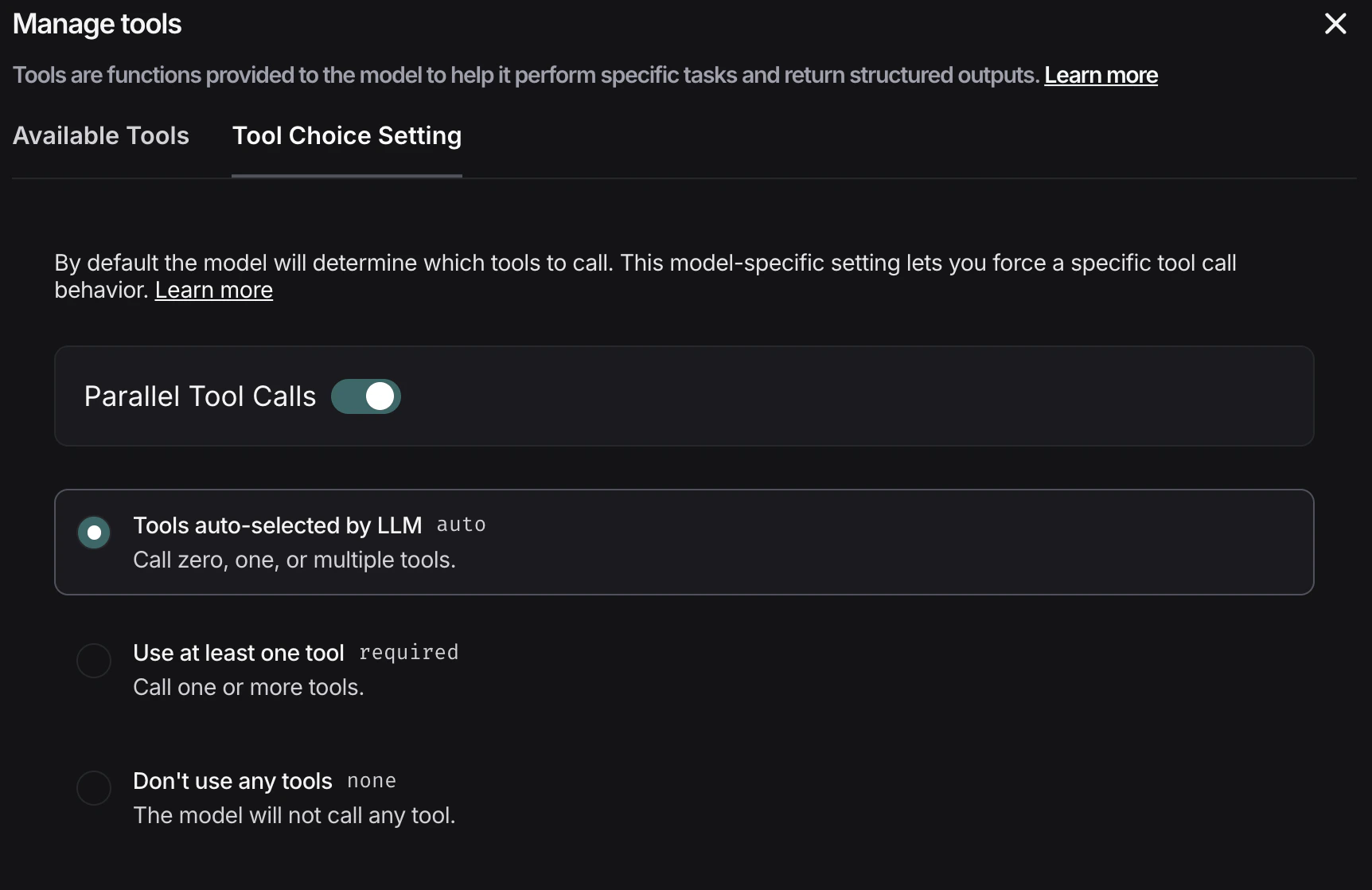
Task: Click the 'Call one or more tools' text
Action: click(248, 687)
